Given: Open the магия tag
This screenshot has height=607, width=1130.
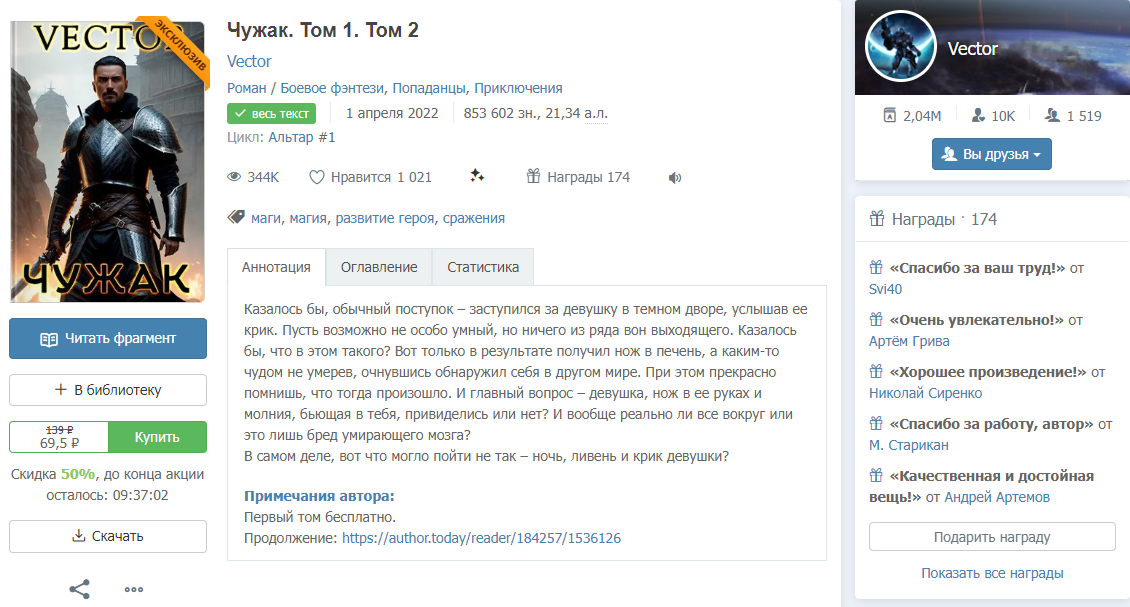Looking at the screenshot, I should (308, 218).
